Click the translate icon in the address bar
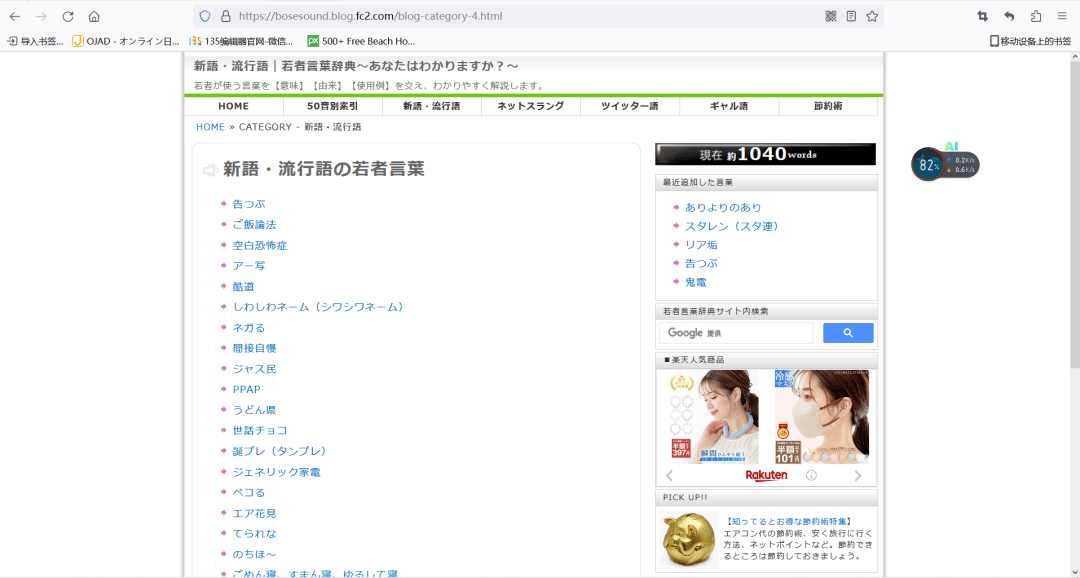The image size is (1080, 578). 831,16
